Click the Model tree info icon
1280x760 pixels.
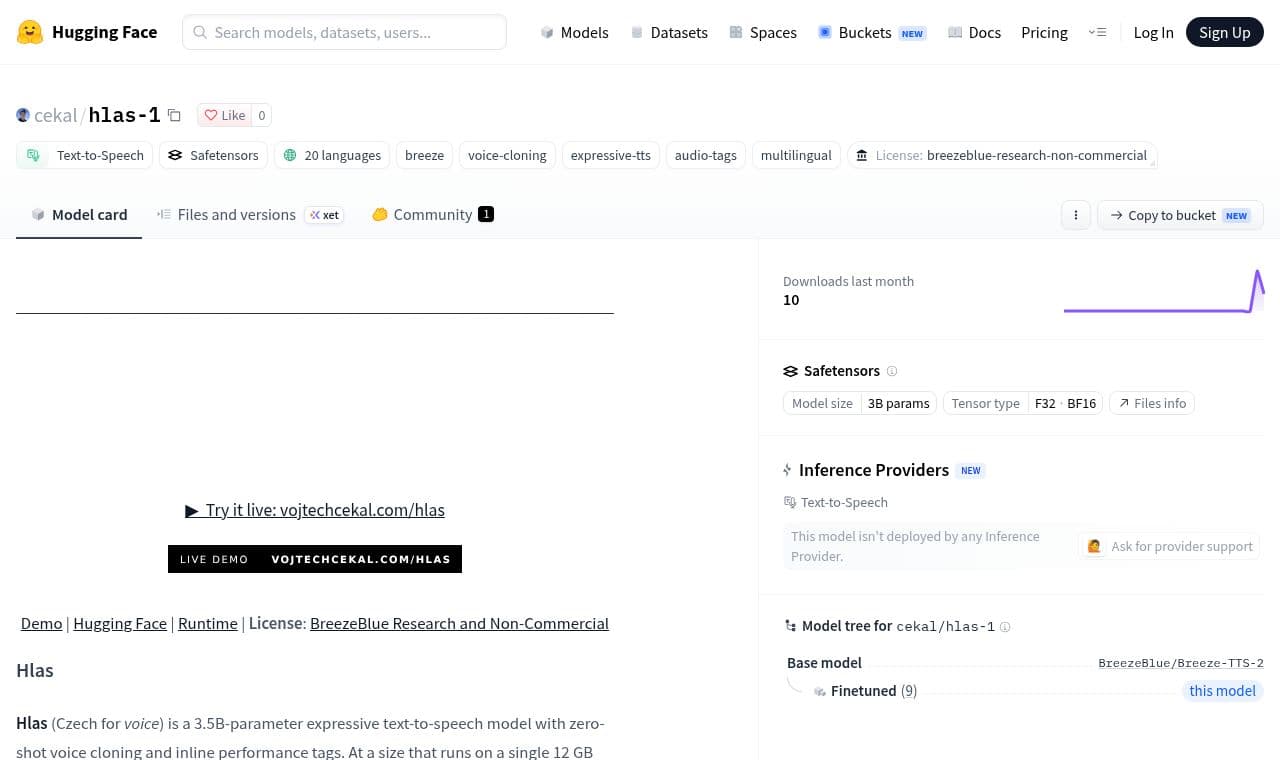pyautogui.click(x=1005, y=627)
